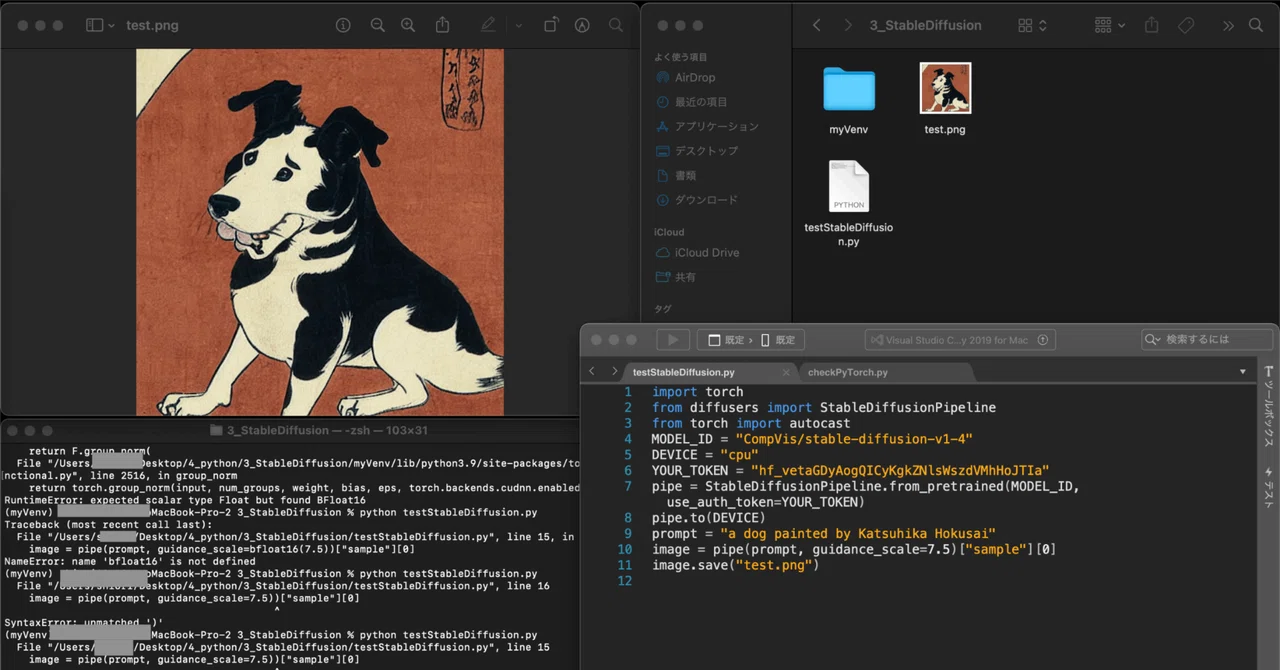
Task: Open the editor tab list dropdown
Action: (x=1243, y=372)
